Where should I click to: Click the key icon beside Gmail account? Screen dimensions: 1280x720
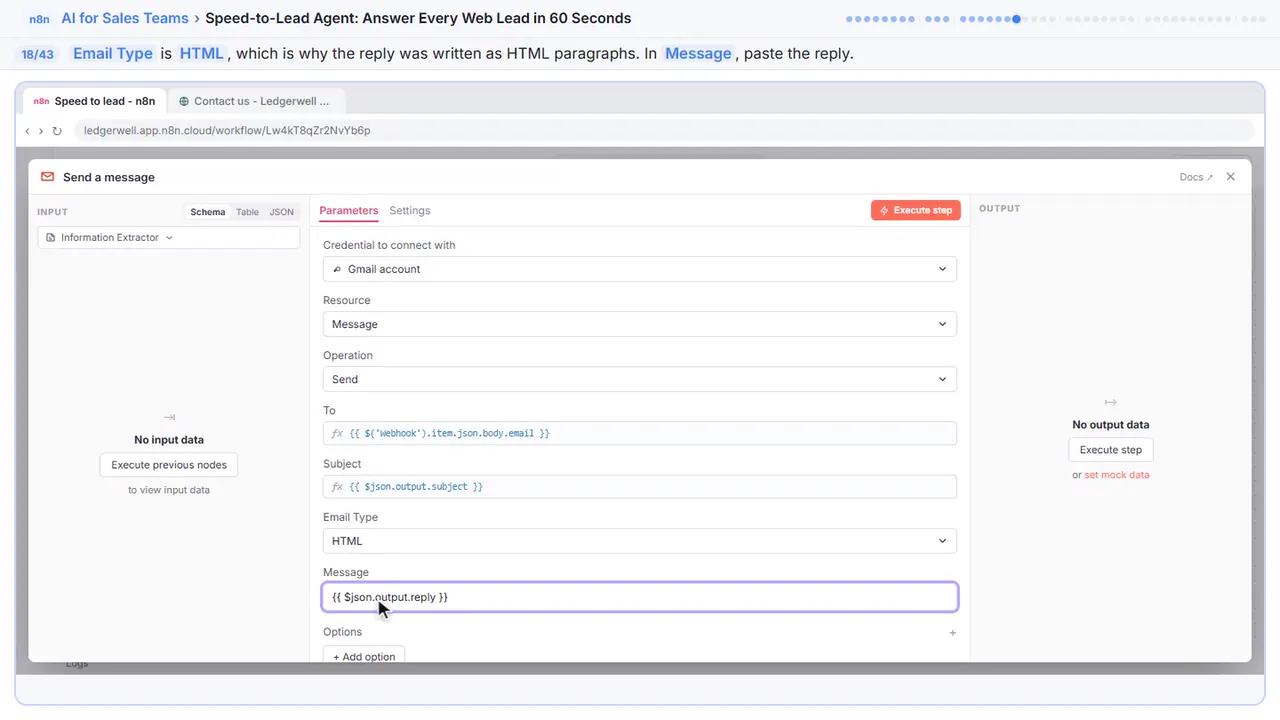click(337, 269)
